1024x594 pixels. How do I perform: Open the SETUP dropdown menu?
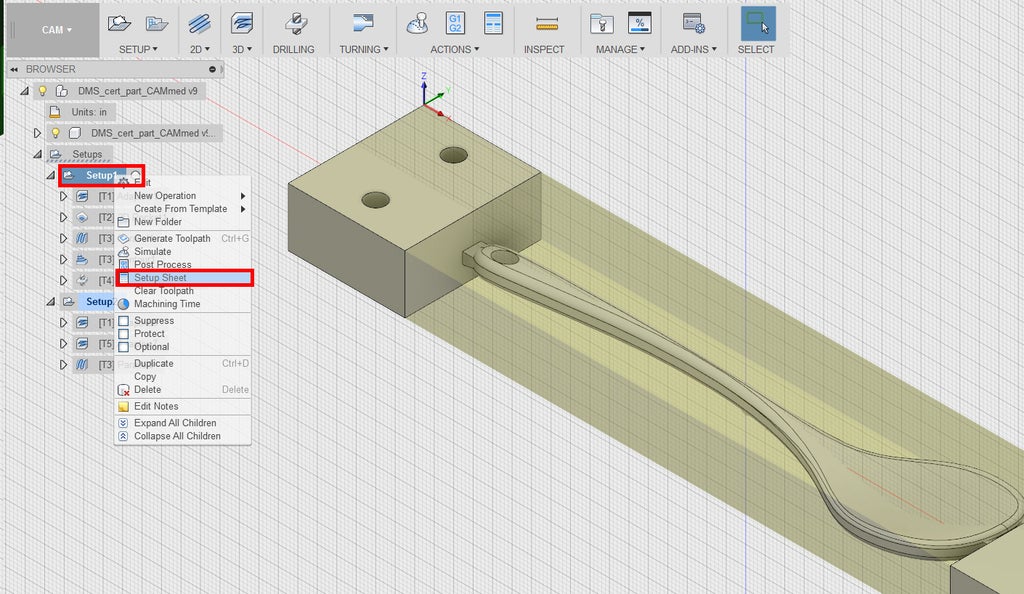click(138, 50)
